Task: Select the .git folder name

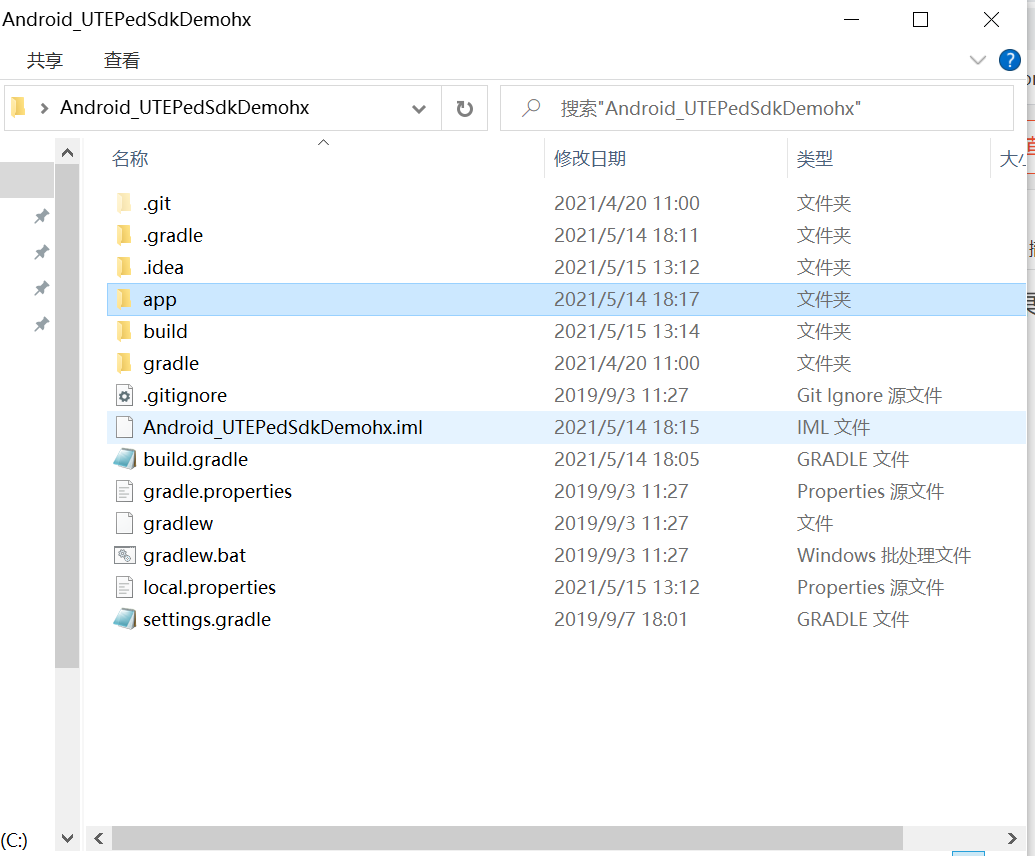Action: pos(157,203)
